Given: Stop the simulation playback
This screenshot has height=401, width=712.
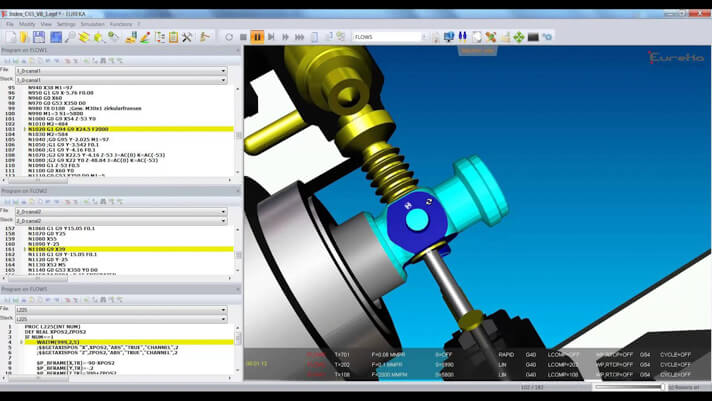Looking at the screenshot, I should tap(243, 37).
